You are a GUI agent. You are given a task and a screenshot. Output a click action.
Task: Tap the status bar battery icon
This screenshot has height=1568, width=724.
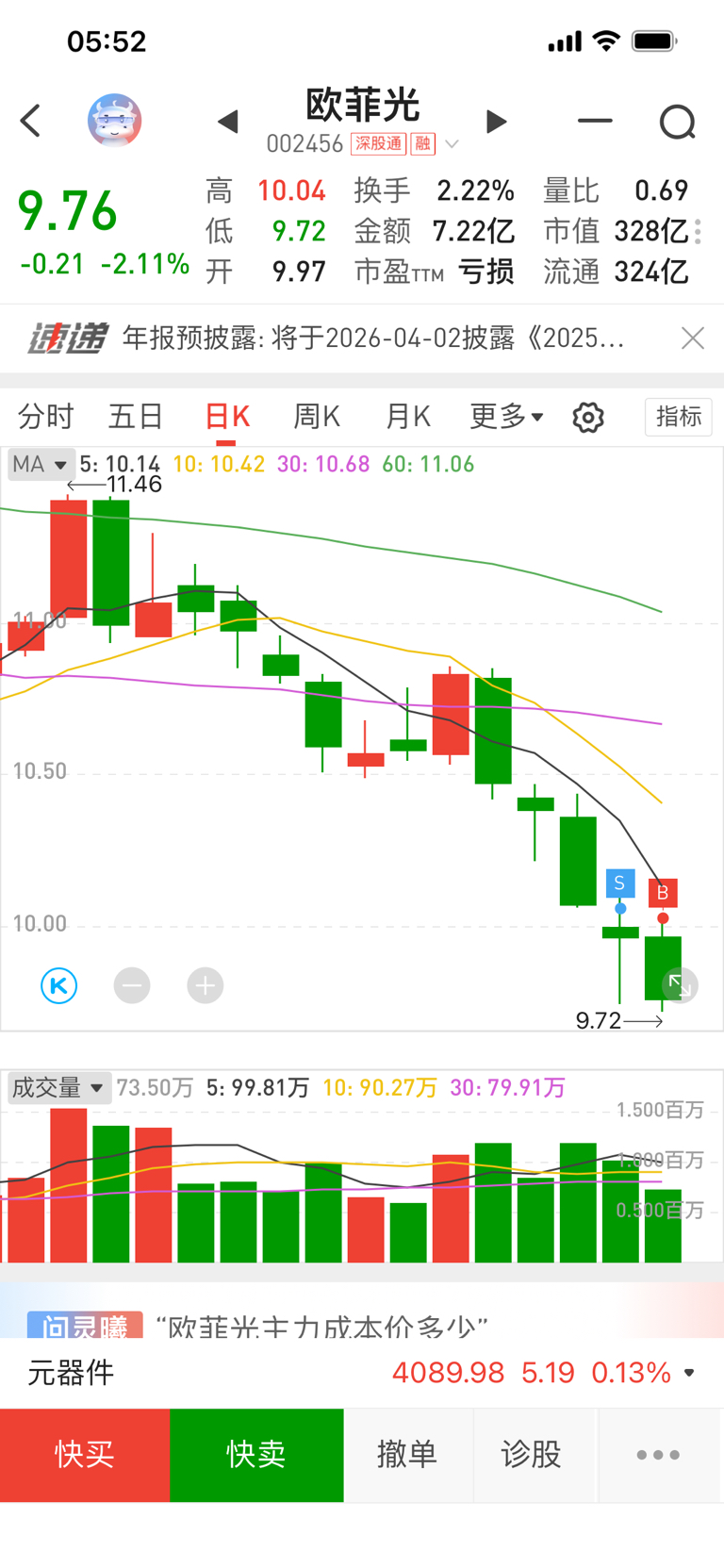point(654,41)
